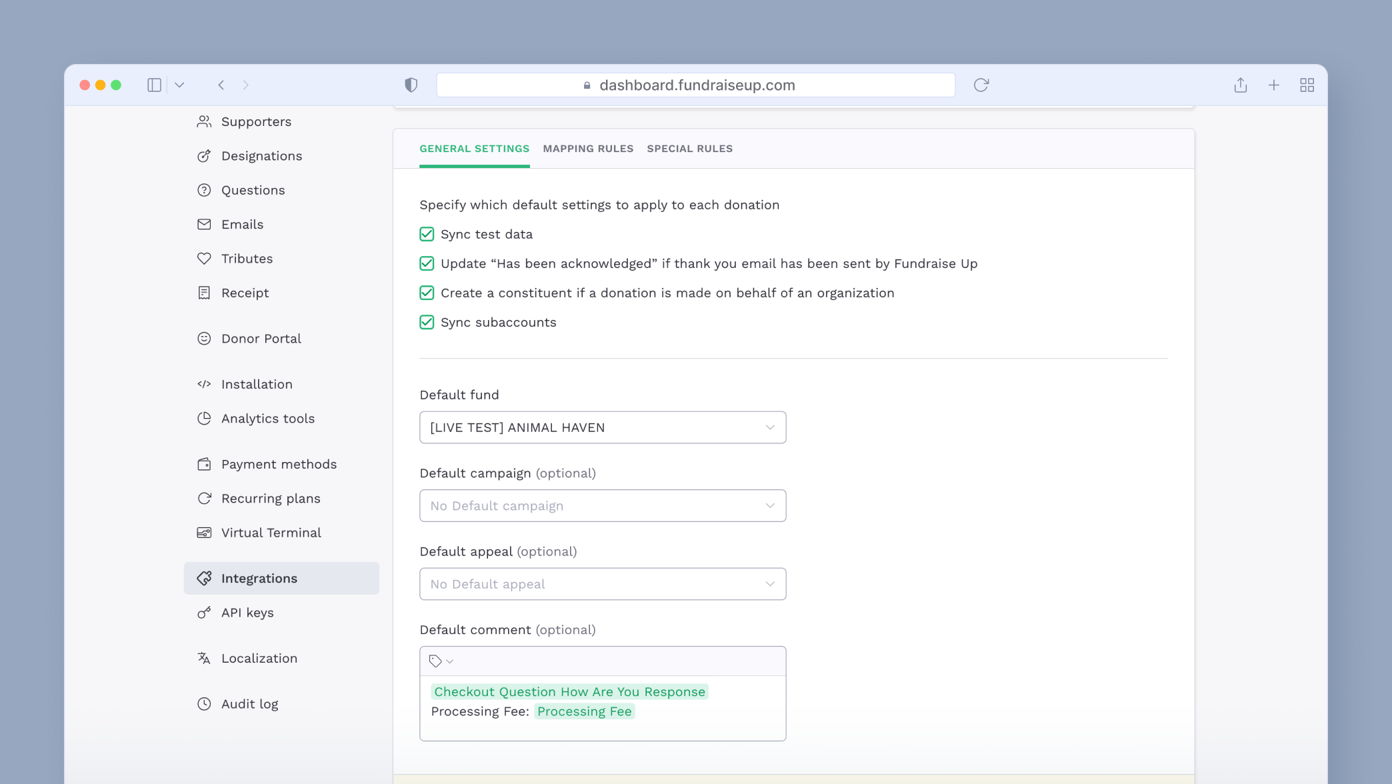Image resolution: width=1392 pixels, height=784 pixels.
Task: Open the Special Rules tab
Action: [690, 148]
